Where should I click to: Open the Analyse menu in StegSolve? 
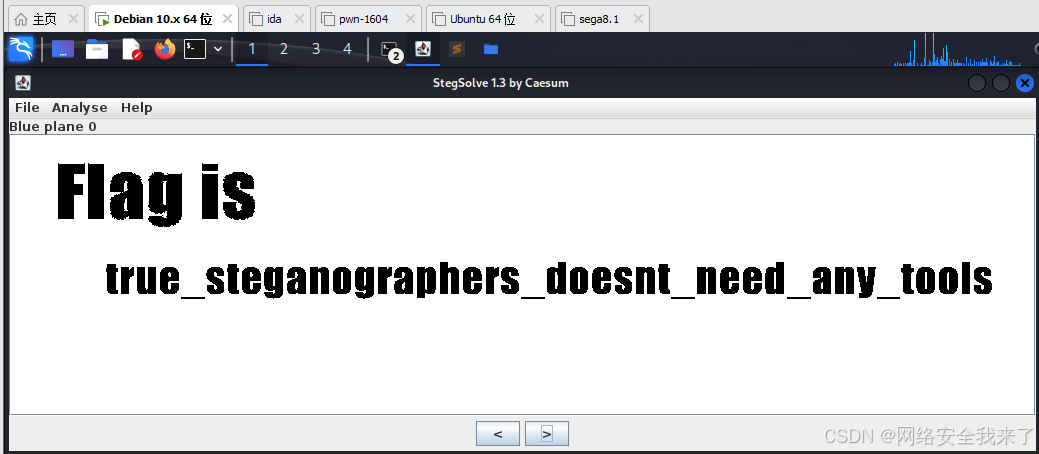[80, 107]
